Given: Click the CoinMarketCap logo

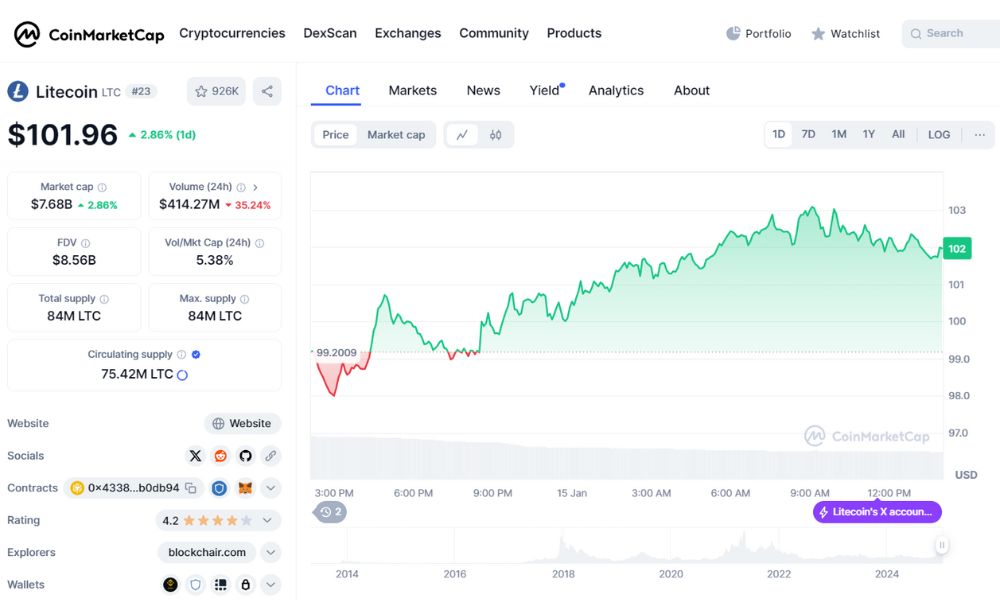Looking at the screenshot, I should click(89, 34).
